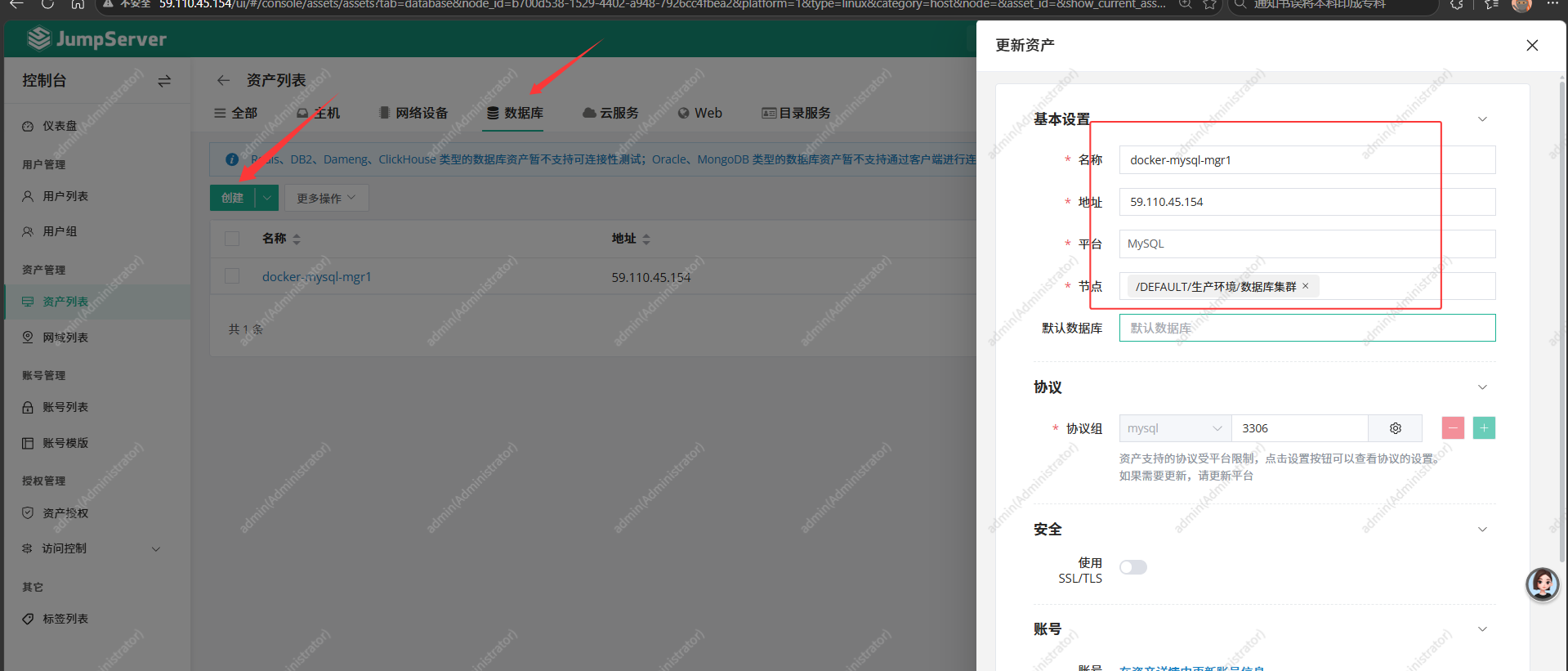
Task: Collapse the 基本设置 section
Action: 1482,119
